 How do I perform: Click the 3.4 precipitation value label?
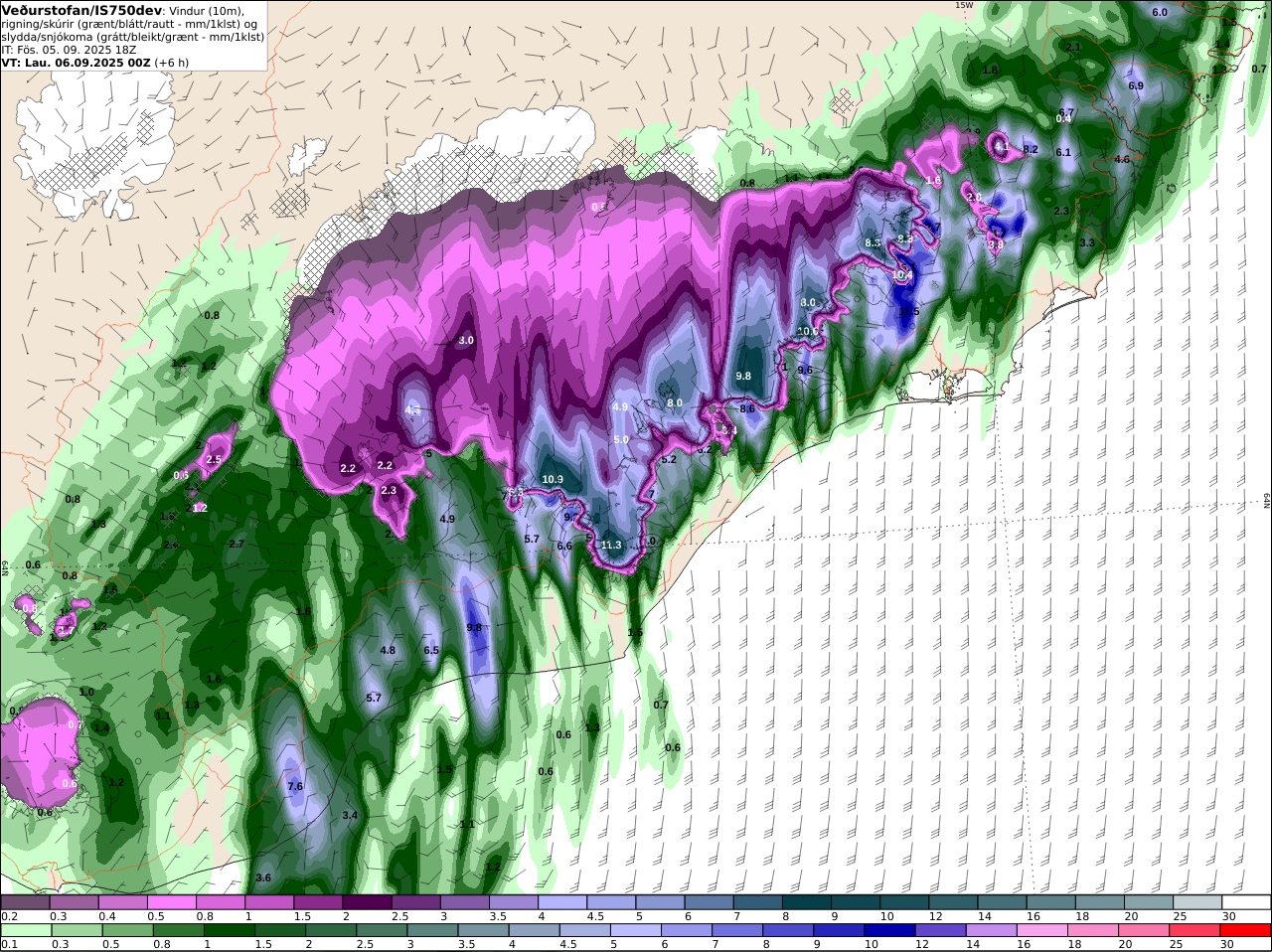point(350,815)
